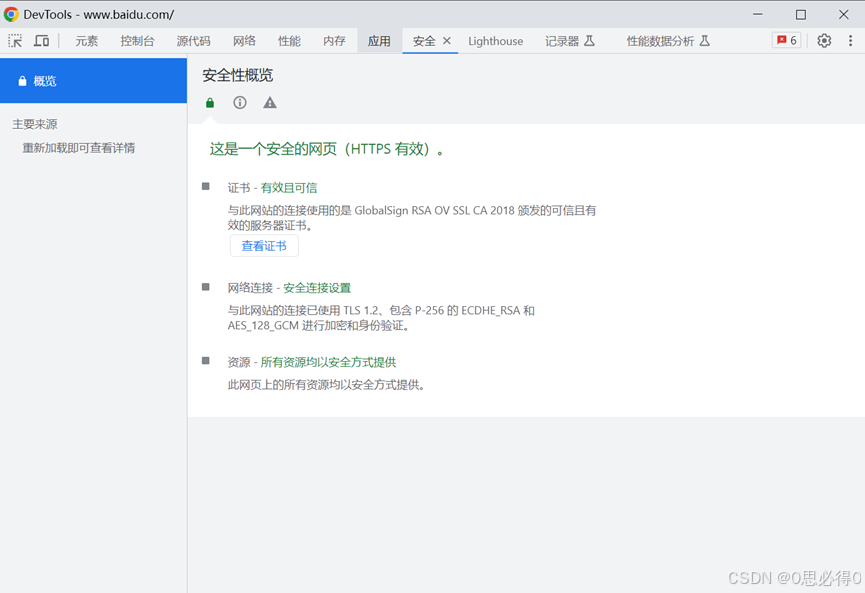865x593 pixels.
Task: Open the 网络 tab
Action: tap(244, 41)
